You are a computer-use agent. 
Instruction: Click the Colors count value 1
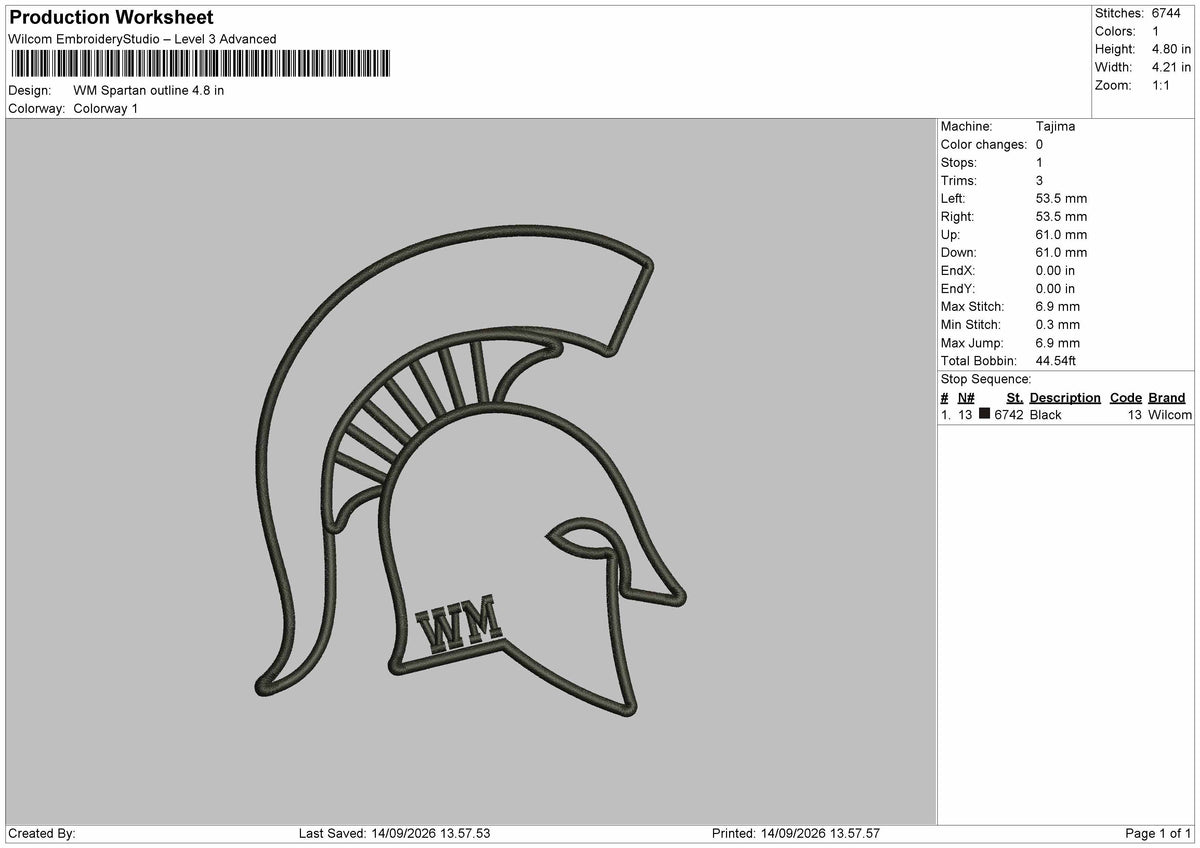point(1156,31)
